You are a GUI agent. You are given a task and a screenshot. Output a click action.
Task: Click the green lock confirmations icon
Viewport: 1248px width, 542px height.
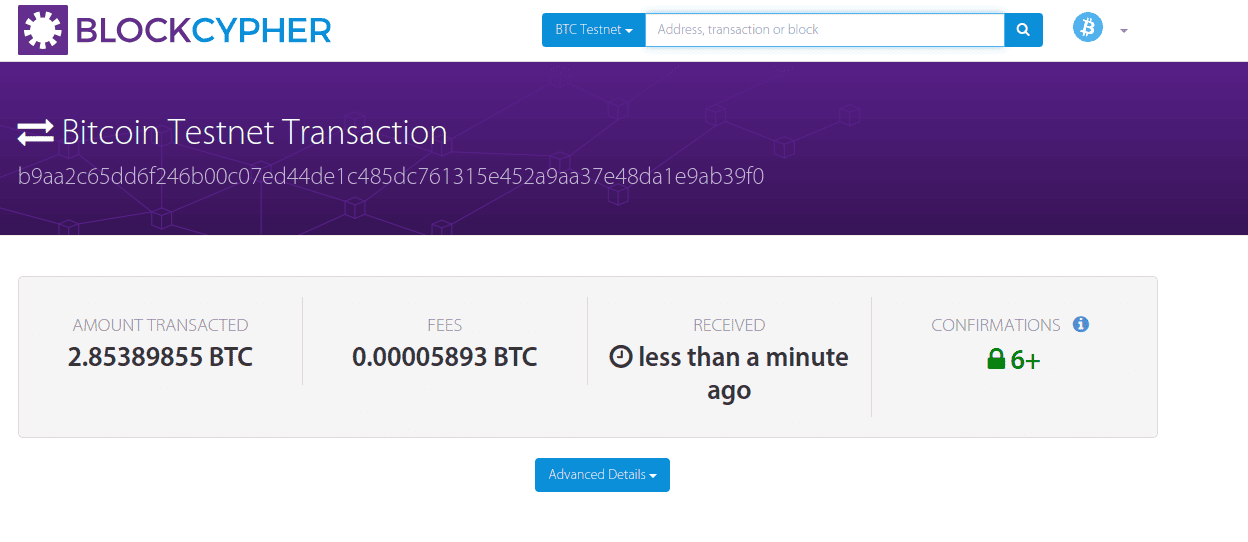coord(995,360)
